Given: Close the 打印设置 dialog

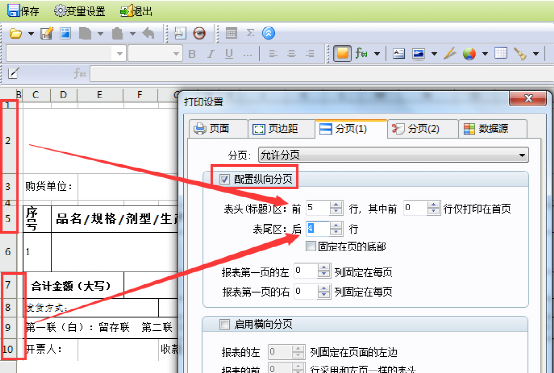Looking at the screenshot, I should tap(528, 98).
